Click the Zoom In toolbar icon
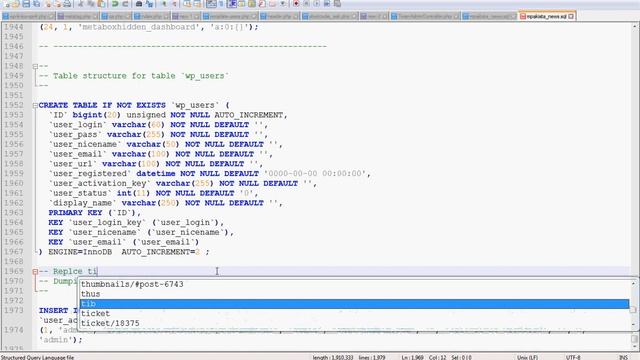This screenshot has width=640, height=360. [164, 4]
